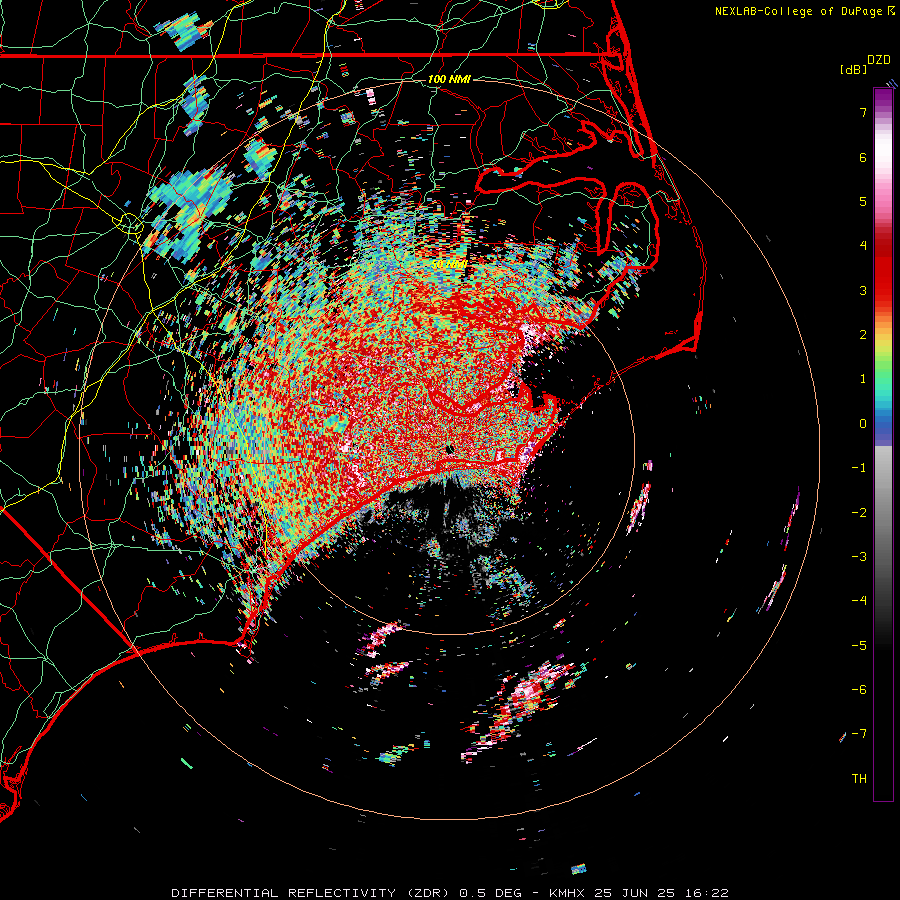Image resolution: width=900 pixels, height=900 pixels.
Task: Click the [dB] unit label
Action: coord(854,69)
